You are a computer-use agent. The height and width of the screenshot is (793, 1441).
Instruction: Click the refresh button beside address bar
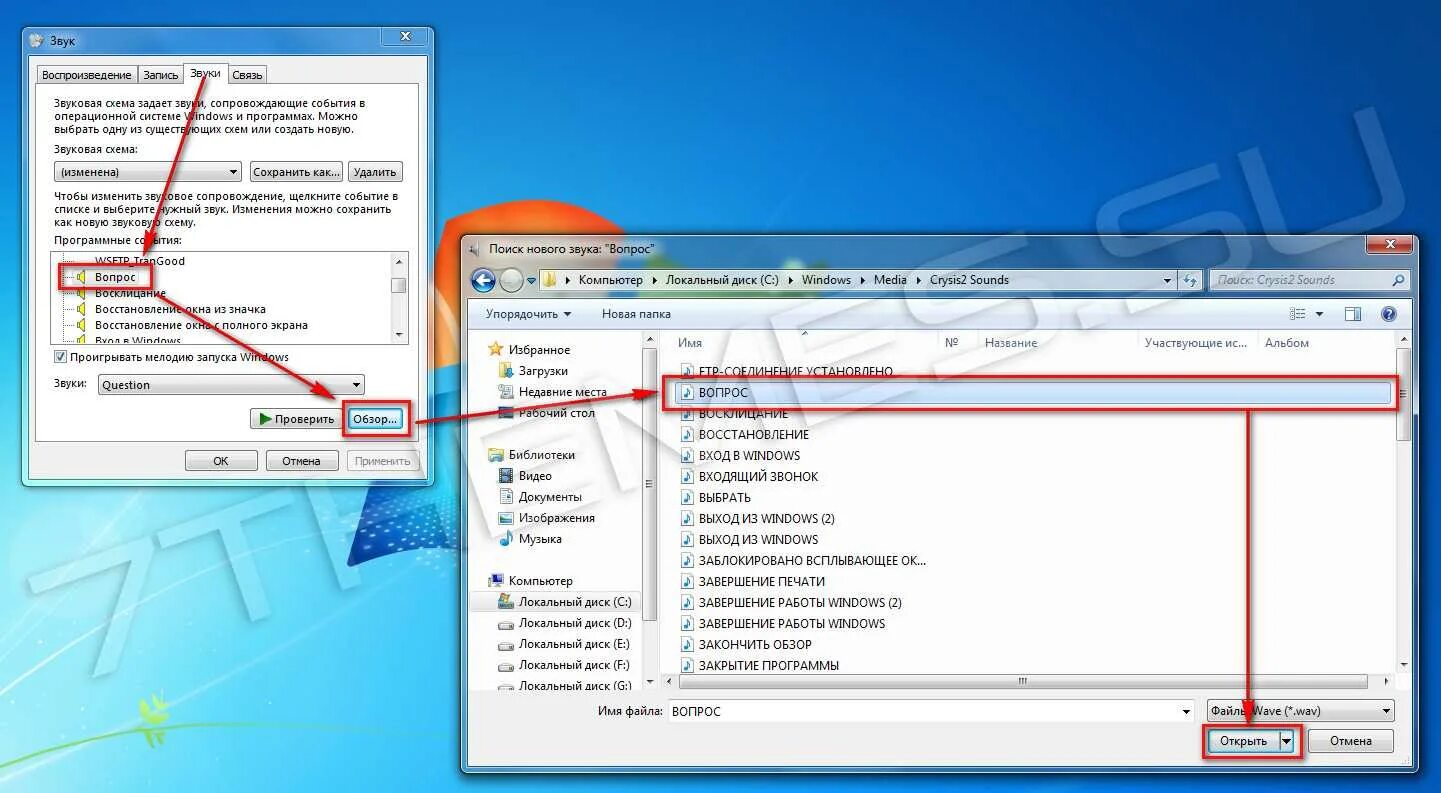click(1189, 281)
